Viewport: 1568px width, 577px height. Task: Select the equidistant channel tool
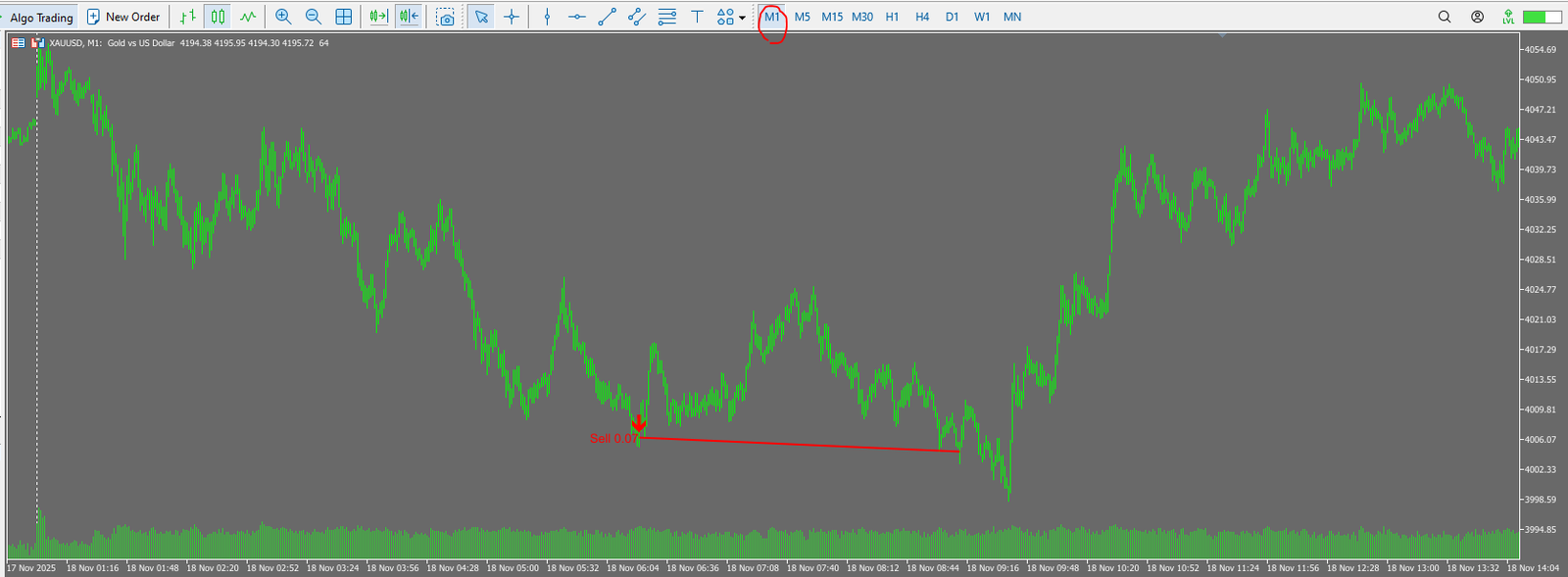point(637,17)
